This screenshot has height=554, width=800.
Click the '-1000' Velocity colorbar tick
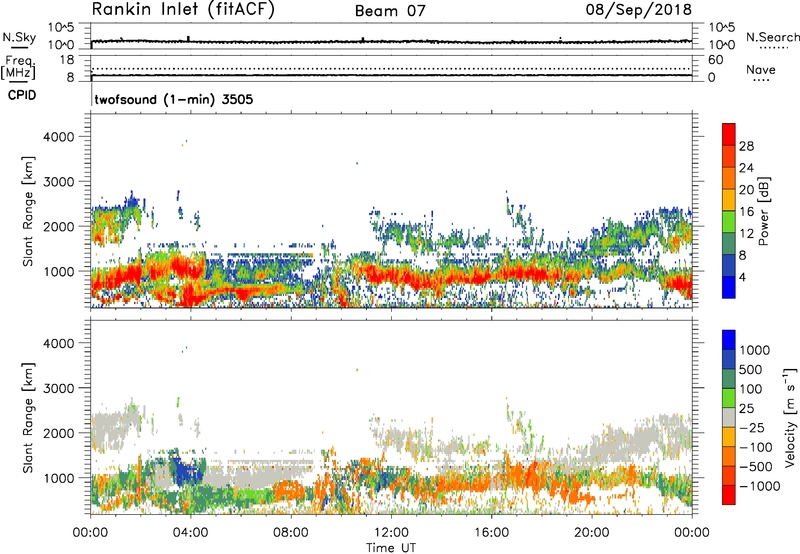pyautogui.click(x=759, y=486)
